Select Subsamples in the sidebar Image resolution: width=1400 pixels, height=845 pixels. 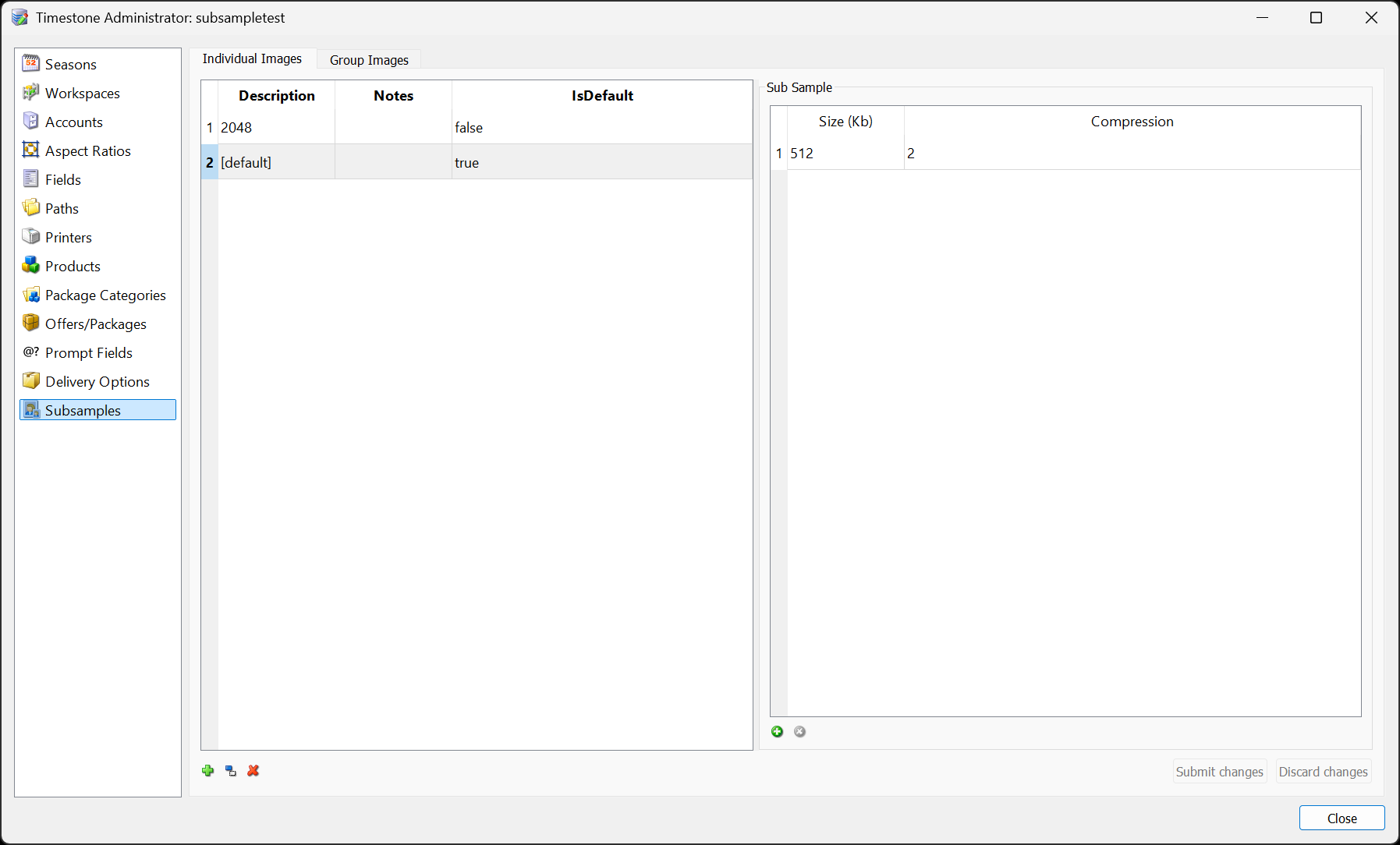tap(97, 410)
